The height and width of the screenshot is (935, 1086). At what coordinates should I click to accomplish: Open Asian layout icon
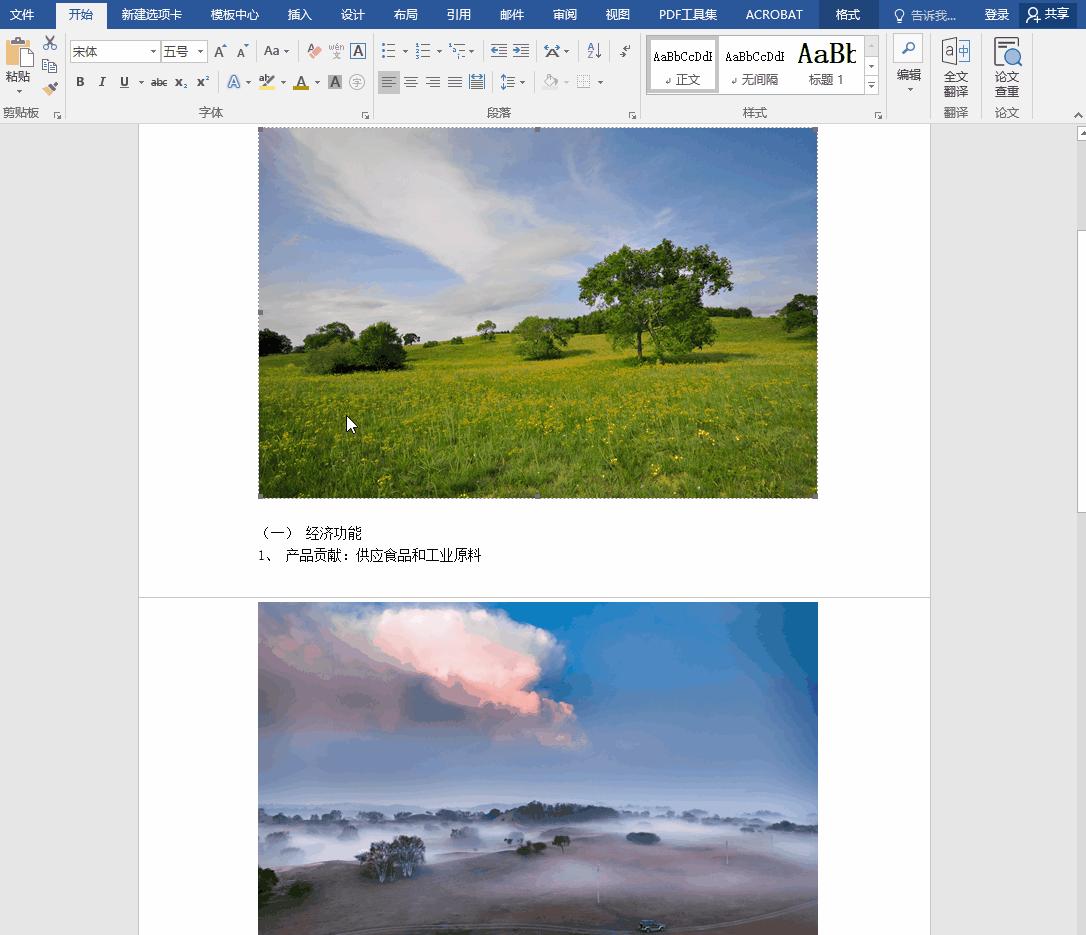[x=552, y=51]
